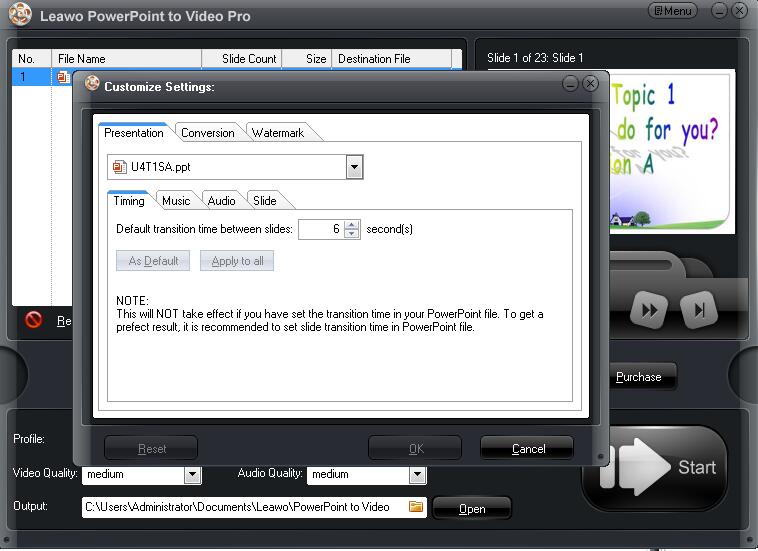Select row 1 in the file list
Screen dimensions: 758x551
coord(42,77)
